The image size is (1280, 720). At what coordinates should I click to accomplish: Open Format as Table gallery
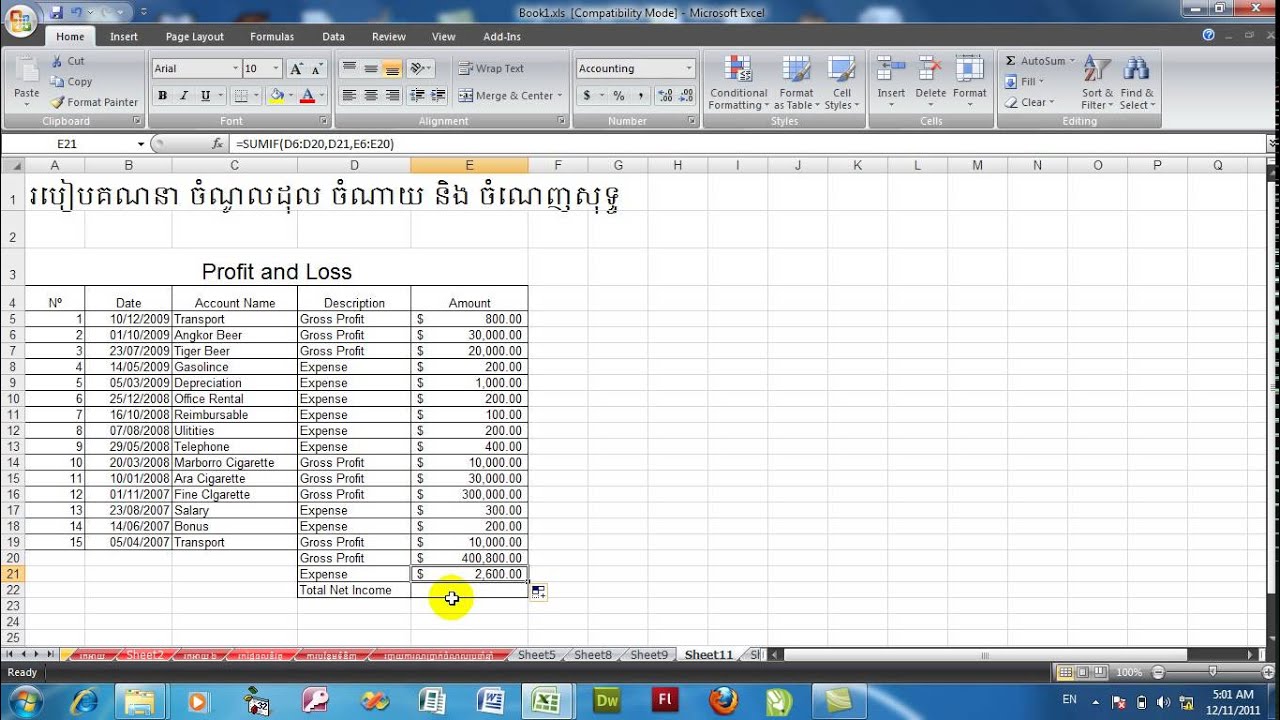797,83
